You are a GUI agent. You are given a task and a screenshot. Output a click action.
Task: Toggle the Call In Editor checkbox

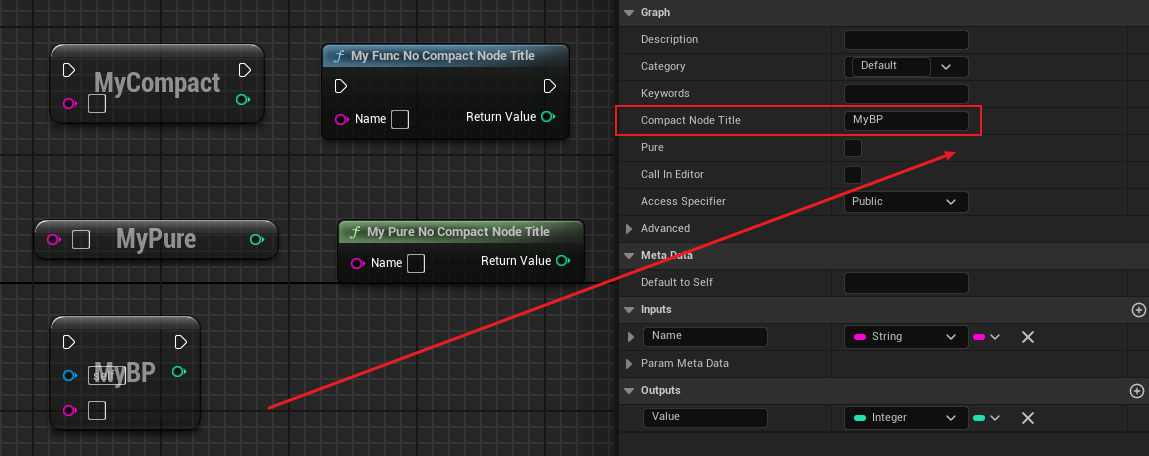coord(853,175)
